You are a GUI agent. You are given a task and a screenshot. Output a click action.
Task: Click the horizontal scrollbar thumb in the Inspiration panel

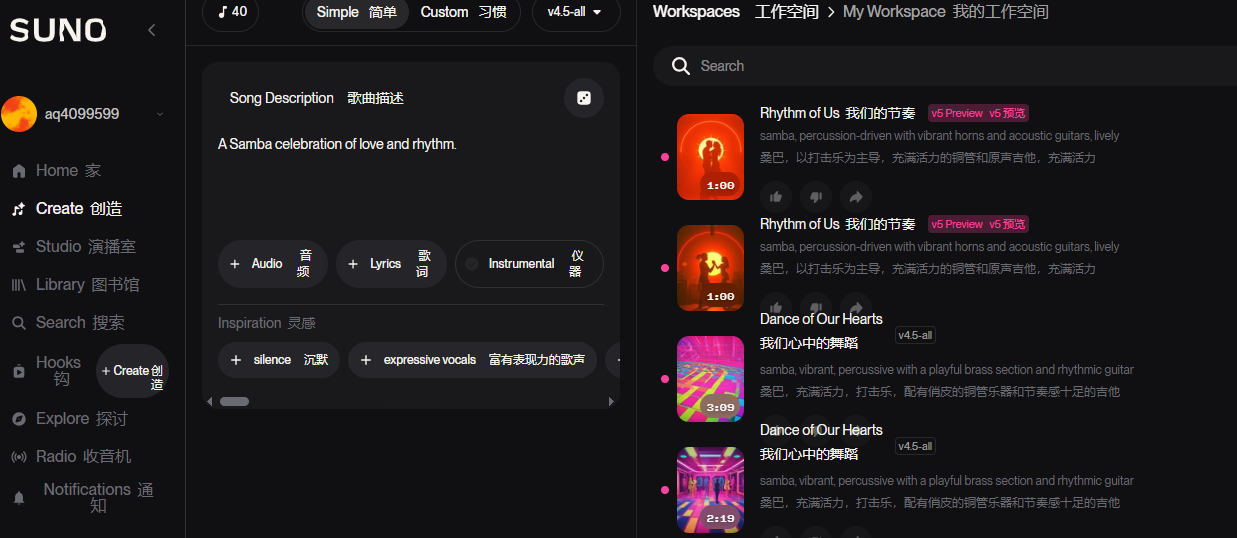pyautogui.click(x=234, y=401)
